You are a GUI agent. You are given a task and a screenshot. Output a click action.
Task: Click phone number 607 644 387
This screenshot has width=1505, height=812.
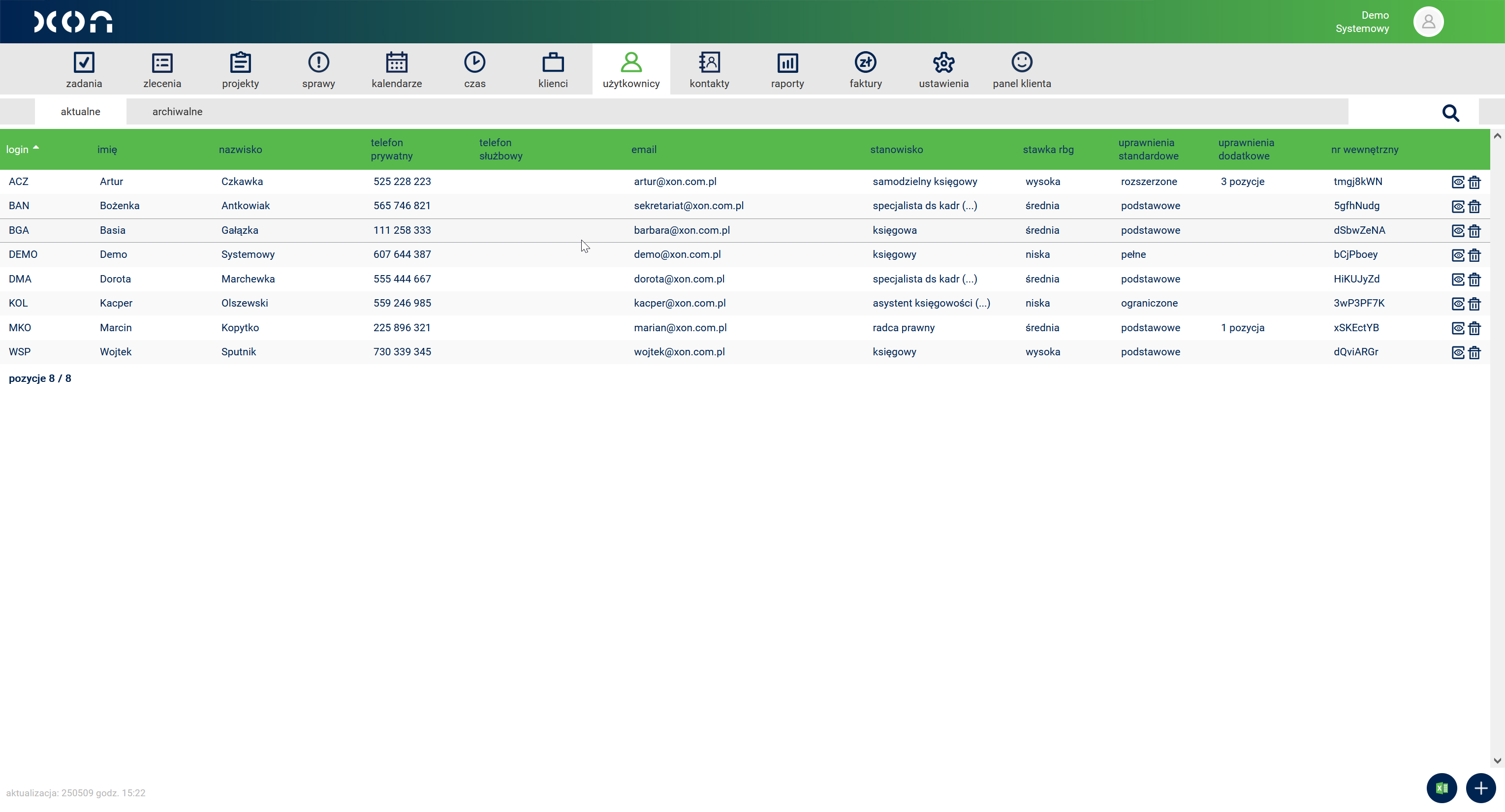click(x=402, y=255)
